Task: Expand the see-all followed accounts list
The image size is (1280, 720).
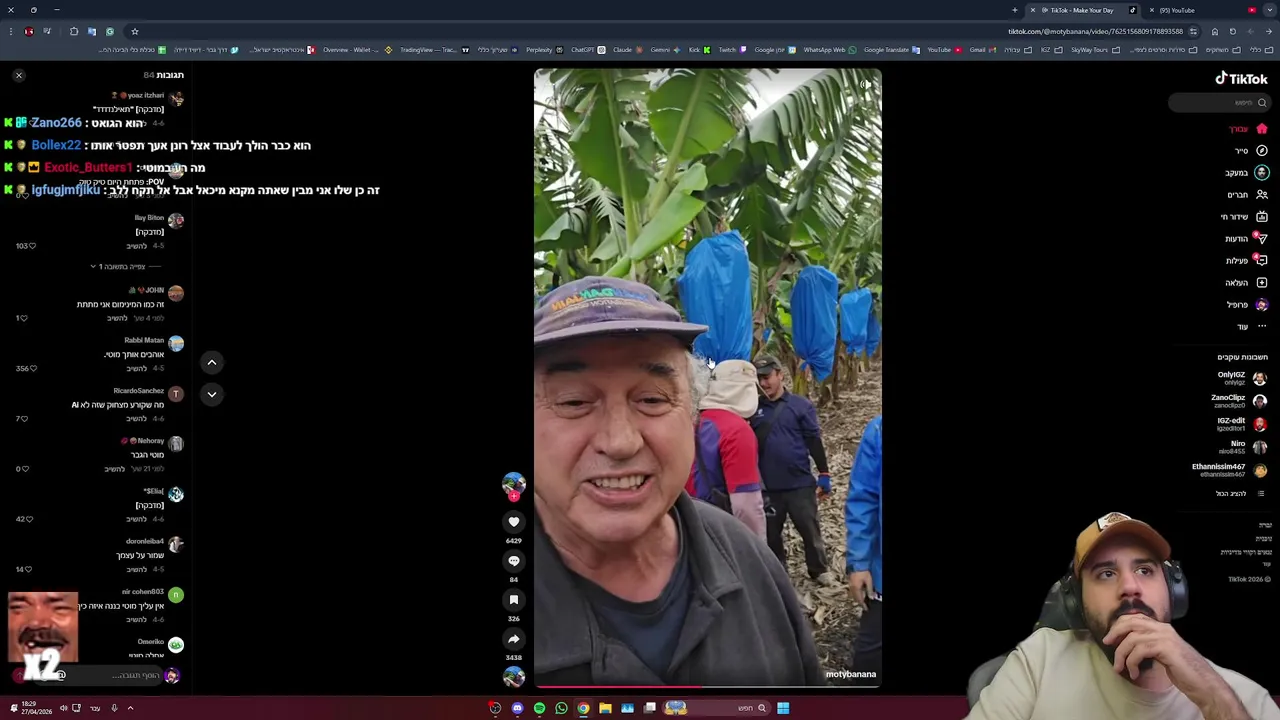Action: pos(1241,494)
